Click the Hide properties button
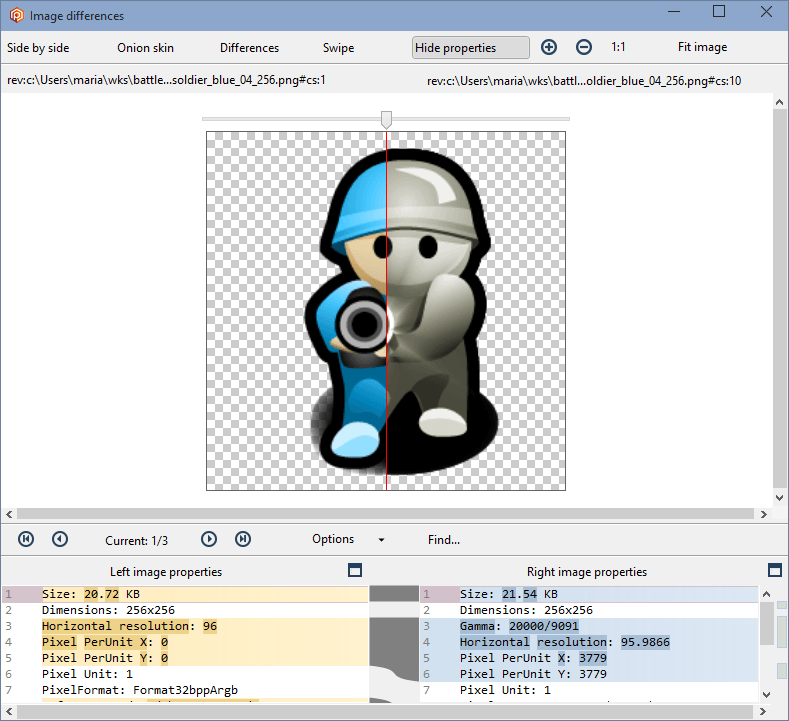789x721 pixels. pos(470,48)
